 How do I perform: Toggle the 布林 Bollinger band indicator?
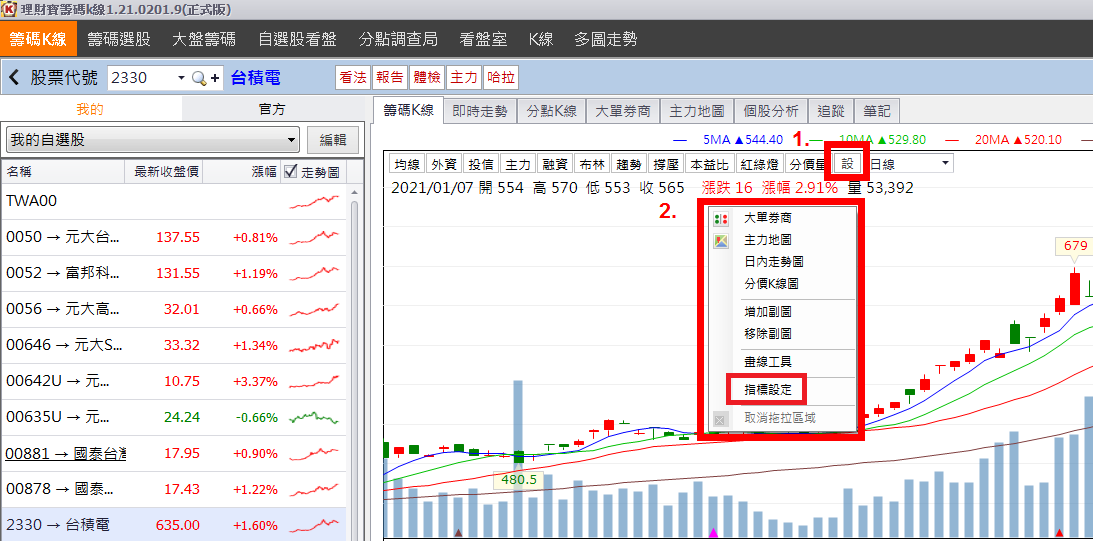pyautogui.click(x=592, y=164)
